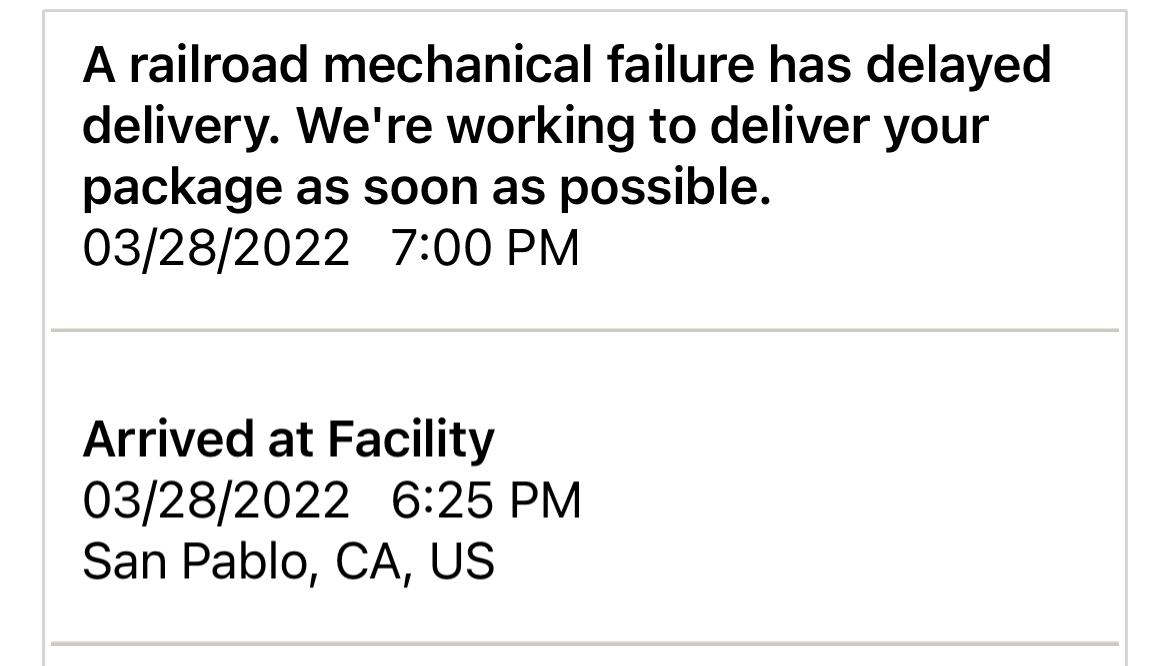Click the divider line above Arrived at Facility
The height and width of the screenshot is (666, 1170).
click(584, 330)
